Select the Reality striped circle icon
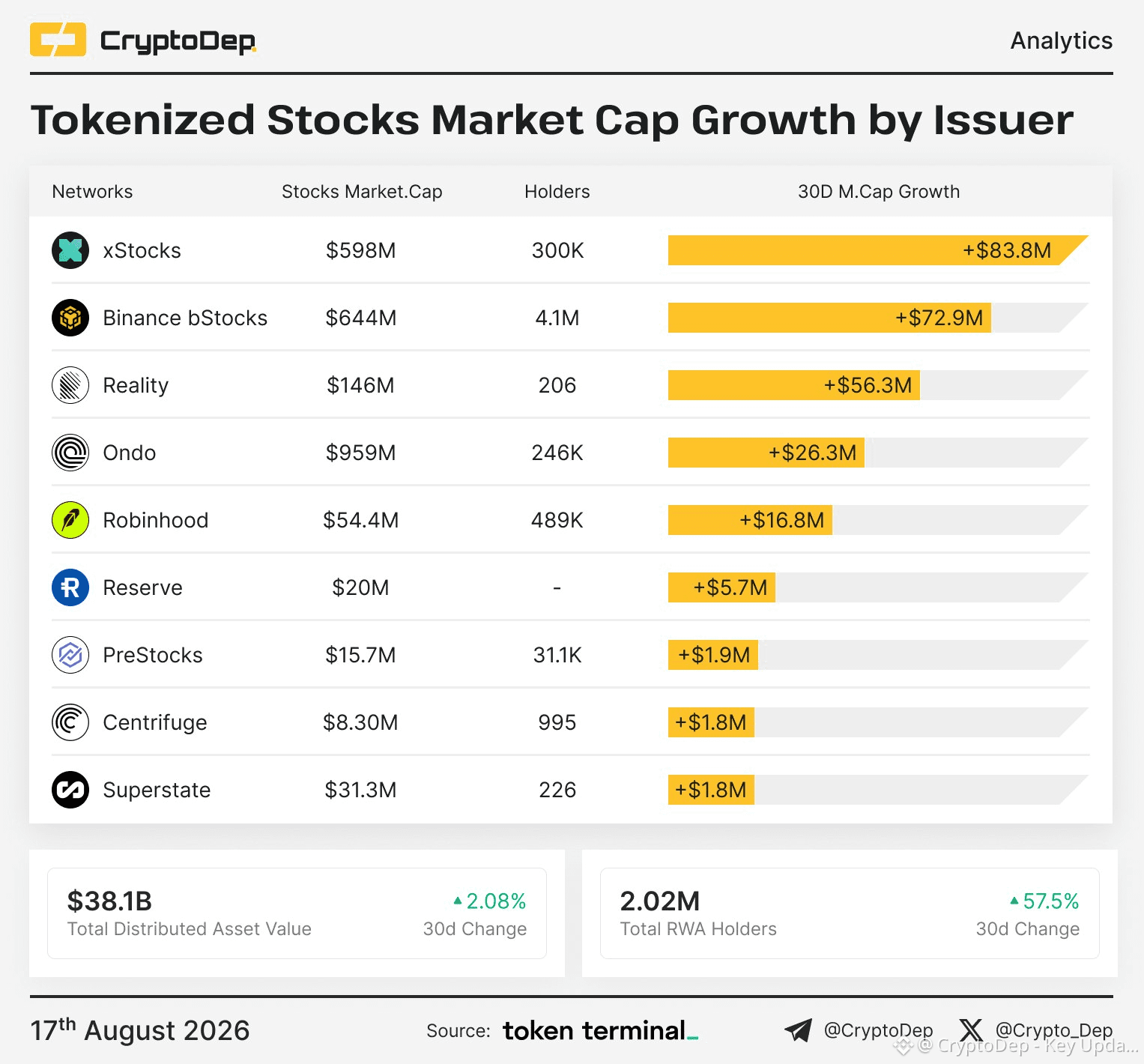 coord(70,385)
